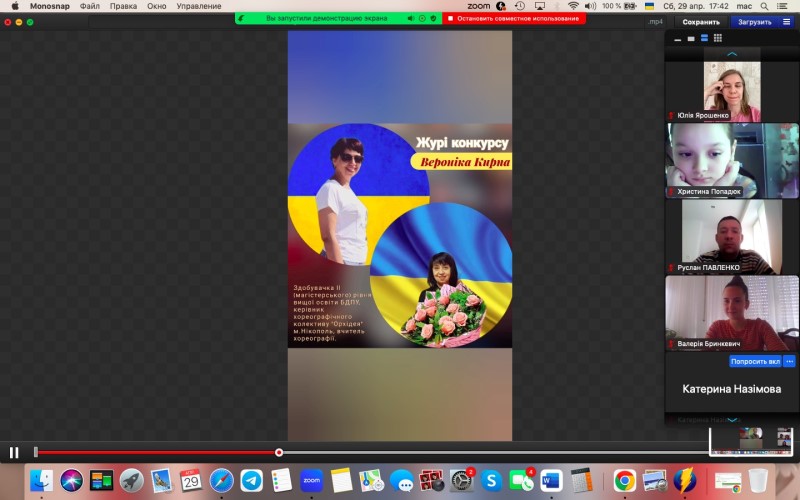
Task: Open Safari from the dock
Action: [221, 481]
